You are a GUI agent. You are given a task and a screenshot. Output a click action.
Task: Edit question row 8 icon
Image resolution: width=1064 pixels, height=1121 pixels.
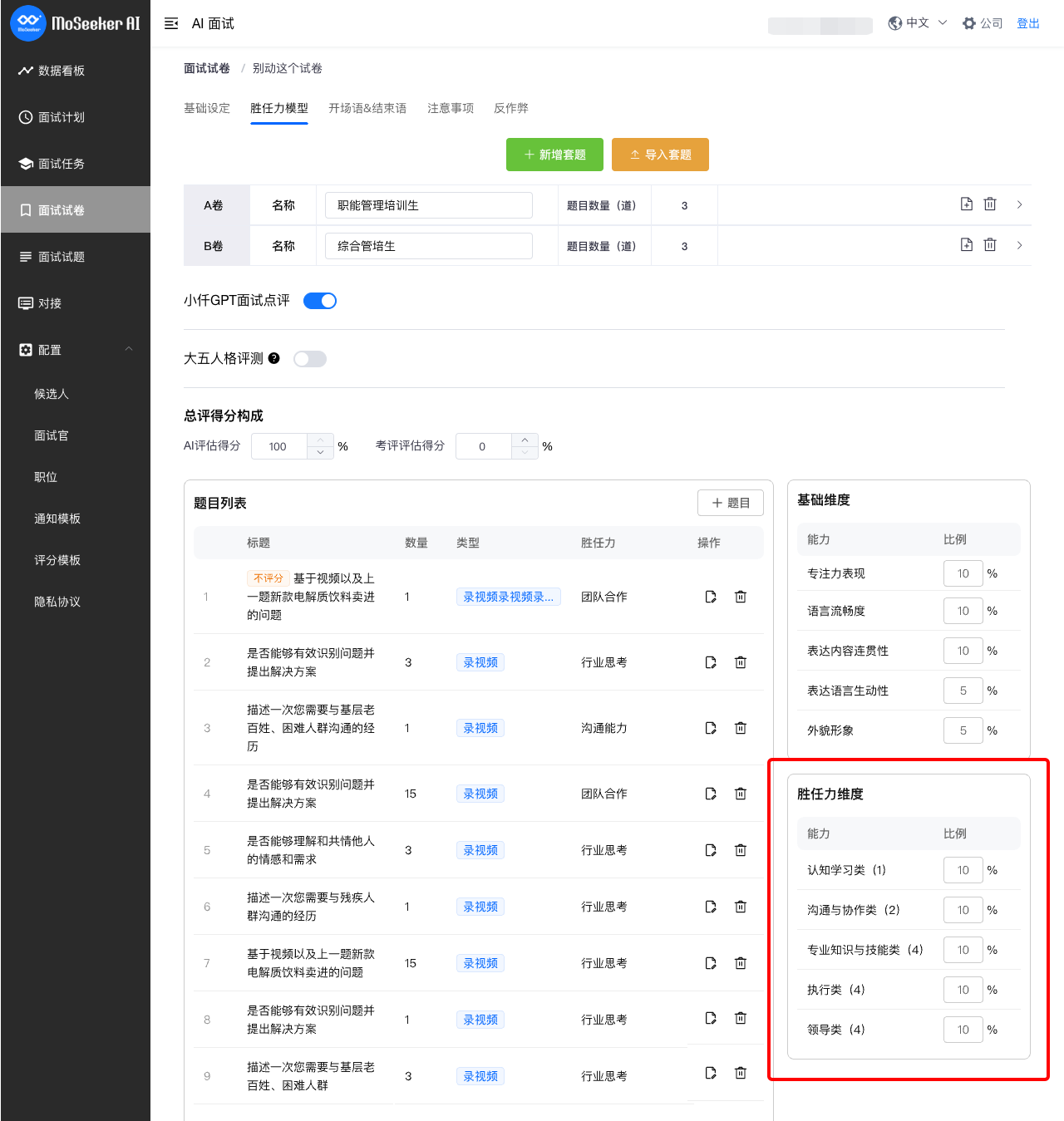click(x=711, y=1018)
